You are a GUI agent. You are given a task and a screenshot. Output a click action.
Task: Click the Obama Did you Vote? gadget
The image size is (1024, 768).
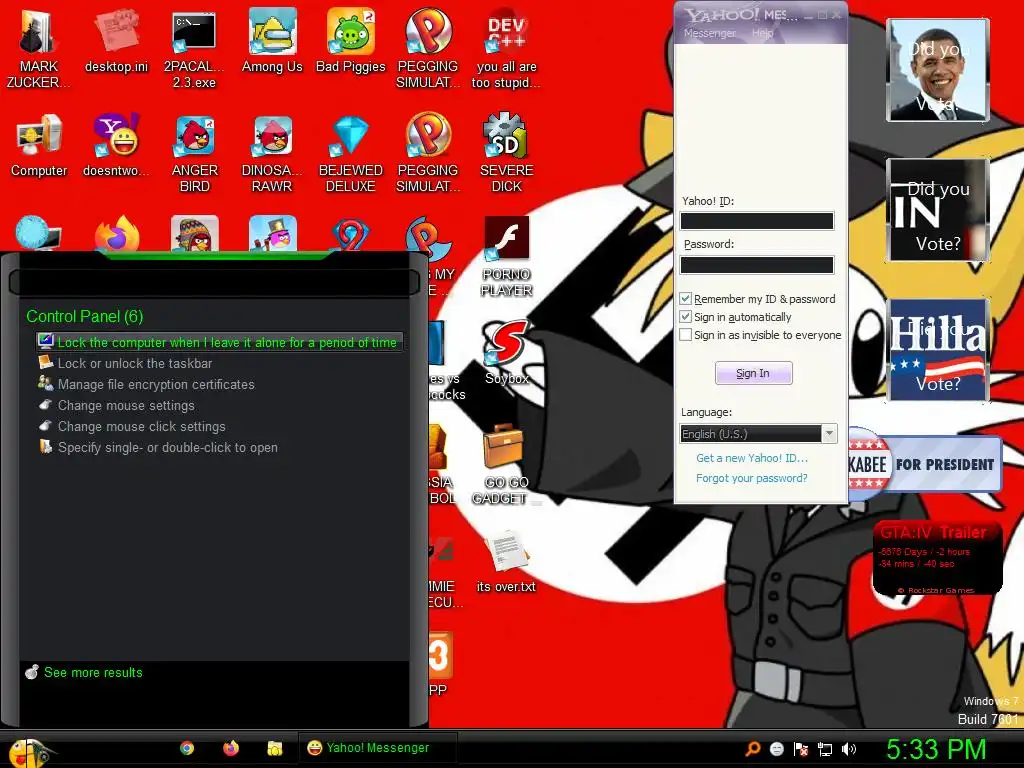pyautogui.click(x=938, y=70)
